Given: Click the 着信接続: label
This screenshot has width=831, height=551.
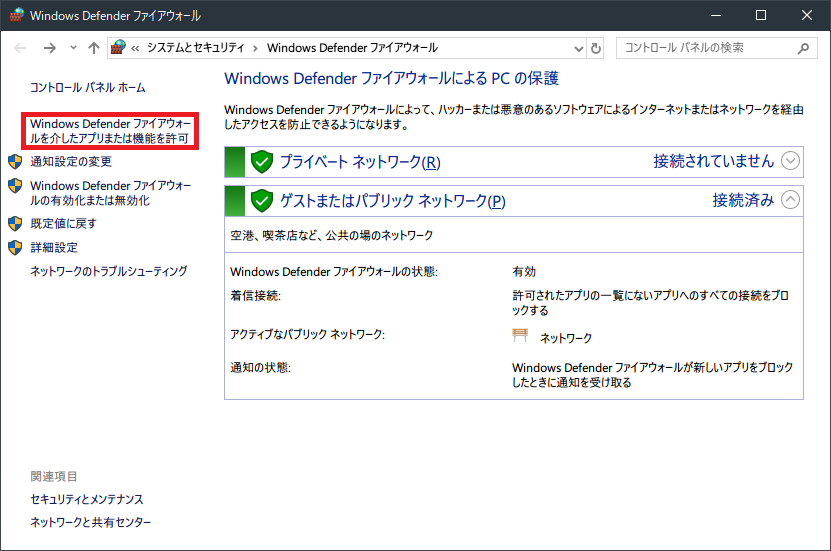Looking at the screenshot, I should tap(255, 296).
